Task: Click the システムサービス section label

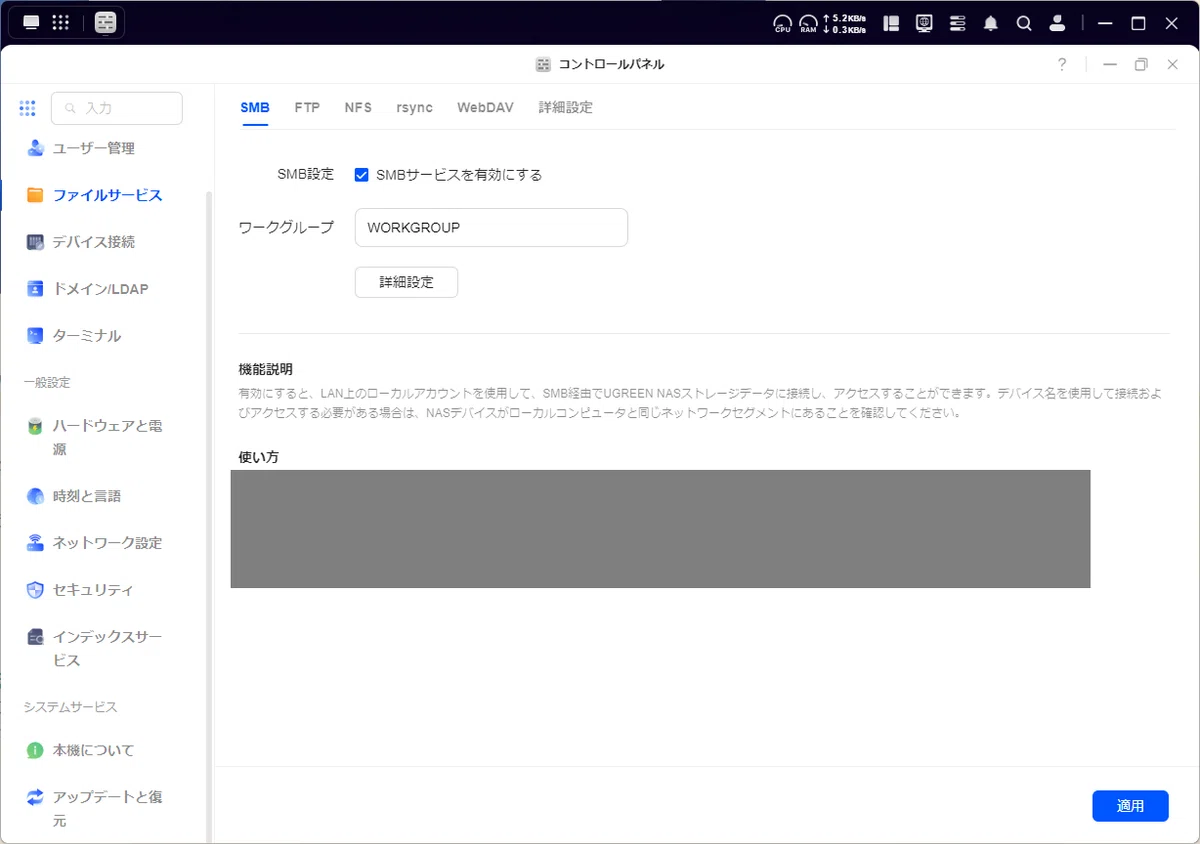Action: pos(71,707)
